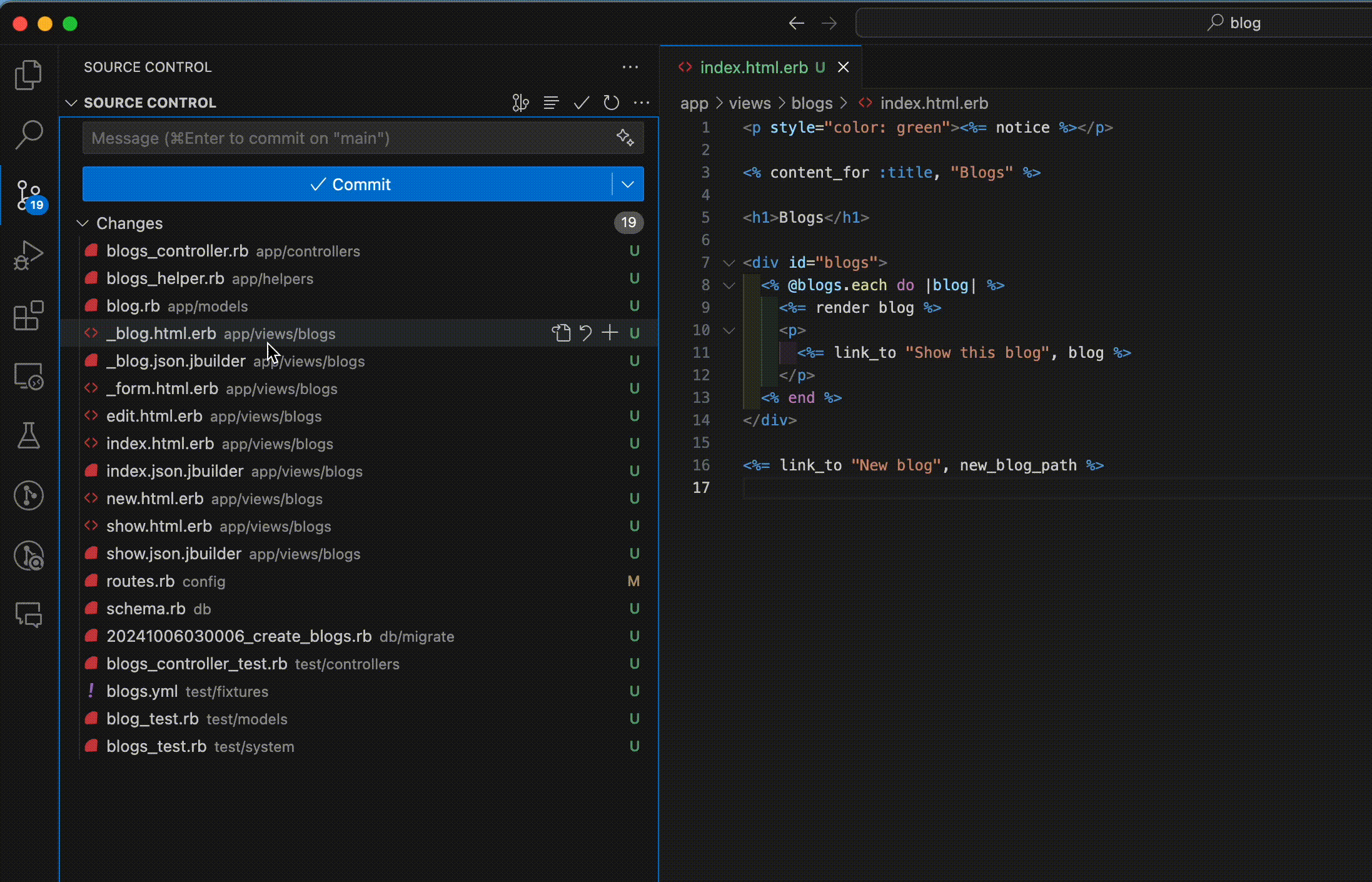
Task: Navigate to blogs in the breadcrumb
Action: [811, 103]
